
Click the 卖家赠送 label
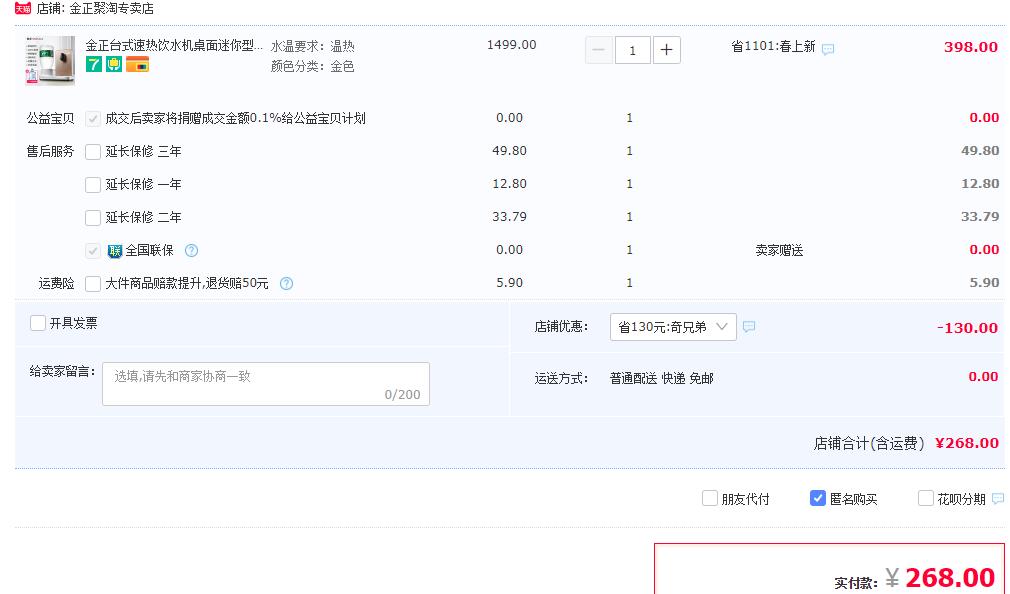tap(779, 251)
